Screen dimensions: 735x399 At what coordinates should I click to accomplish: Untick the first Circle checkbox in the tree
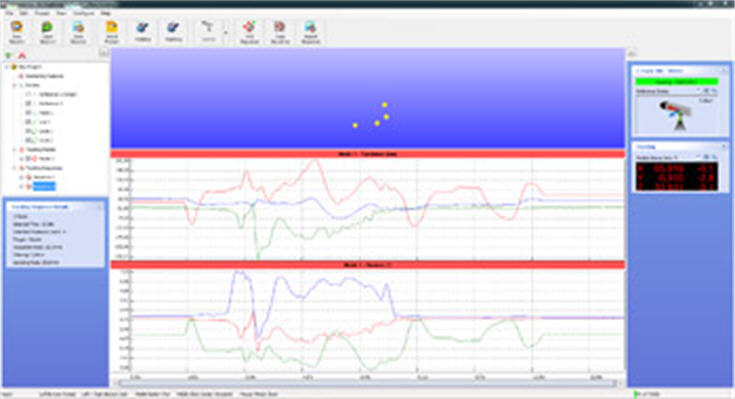(28, 131)
